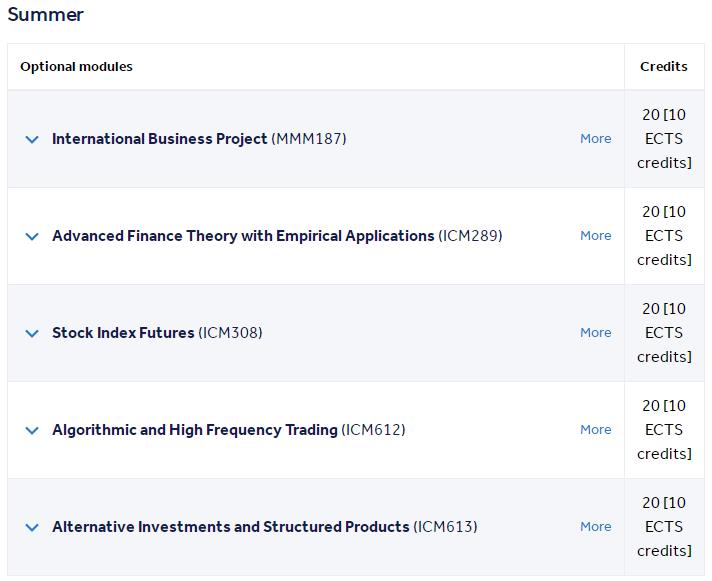712x581 pixels.
Task: Expand the Advanced Finance Theory chevron
Action: 32,236
